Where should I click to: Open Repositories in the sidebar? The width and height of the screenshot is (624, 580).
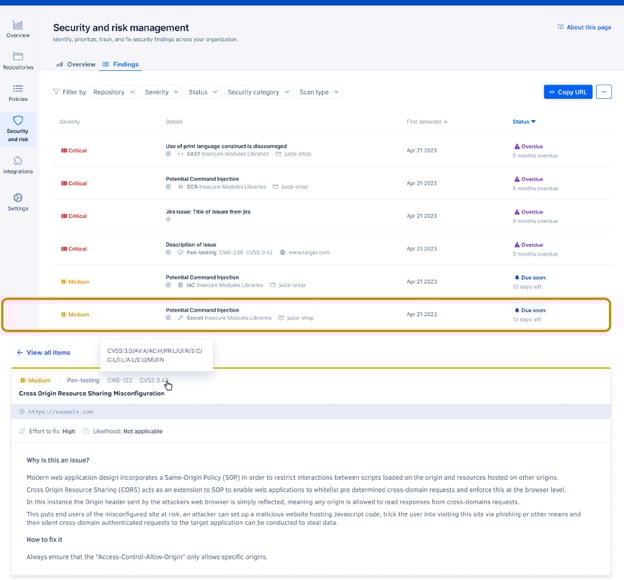(x=18, y=61)
